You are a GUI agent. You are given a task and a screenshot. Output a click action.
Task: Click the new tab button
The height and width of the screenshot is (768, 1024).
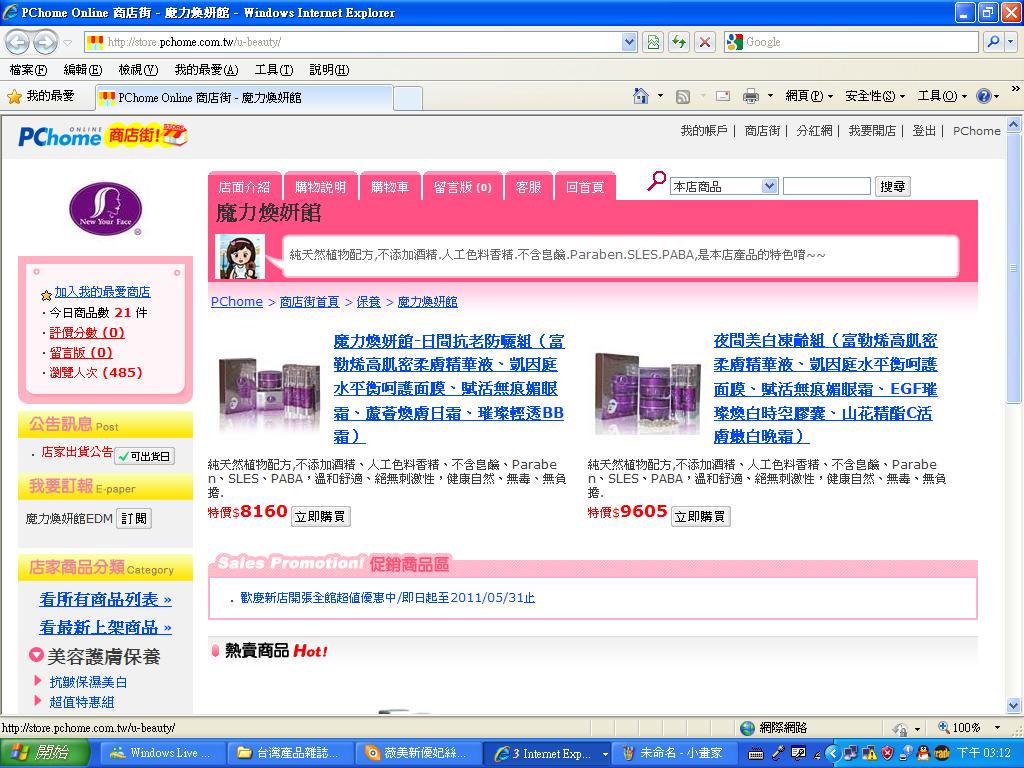[x=408, y=98]
